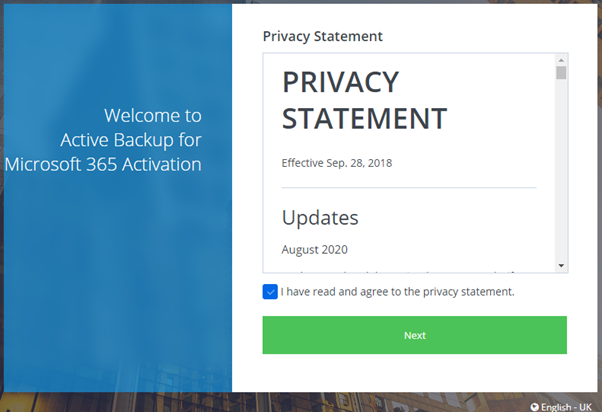Untick the privacy statement agreement checkbox

(x=270, y=292)
